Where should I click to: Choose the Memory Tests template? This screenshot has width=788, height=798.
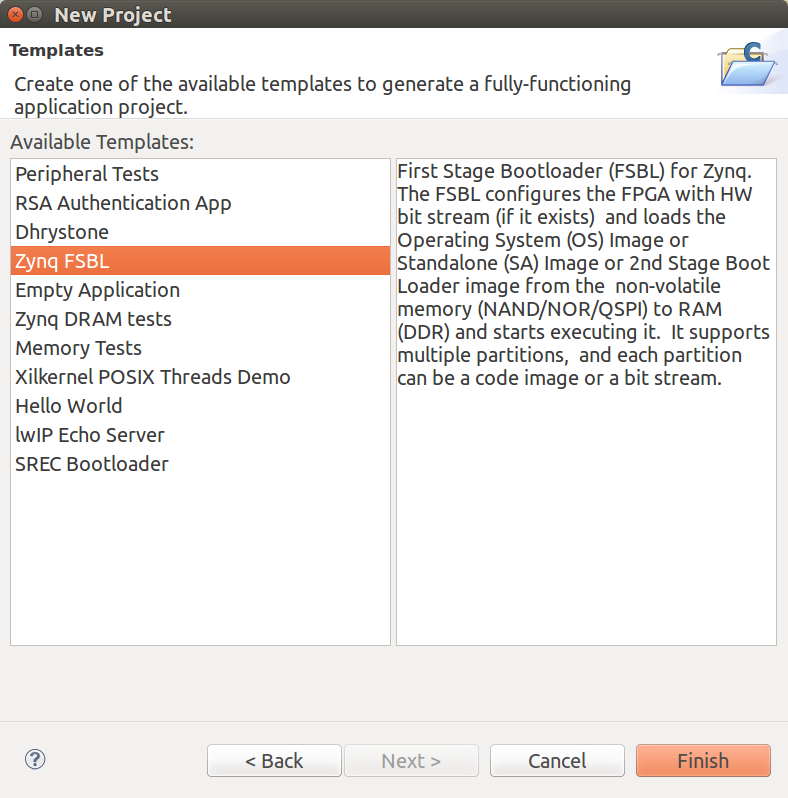(x=78, y=348)
